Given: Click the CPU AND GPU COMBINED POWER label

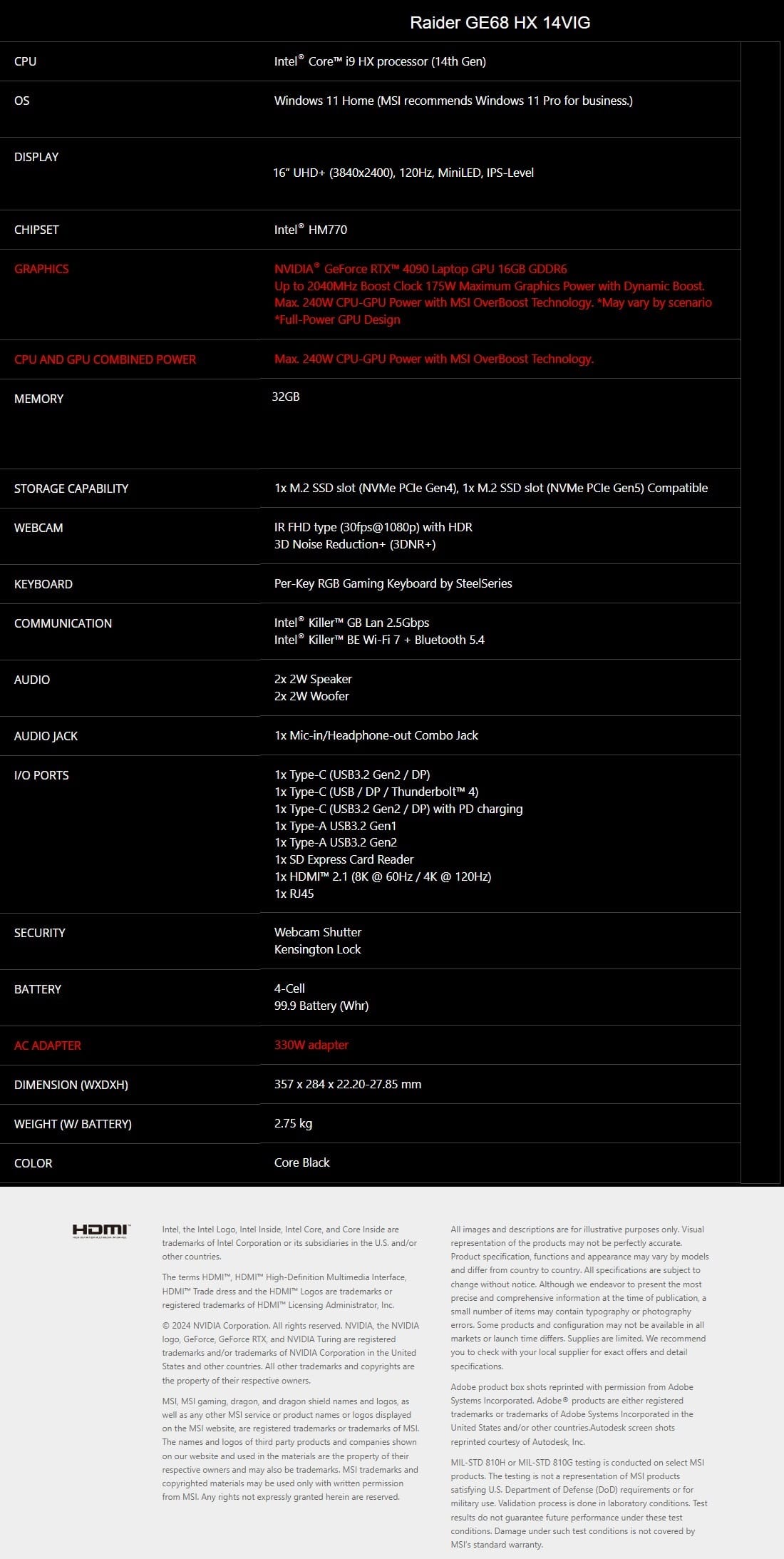Looking at the screenshot, I should (105, 359).
